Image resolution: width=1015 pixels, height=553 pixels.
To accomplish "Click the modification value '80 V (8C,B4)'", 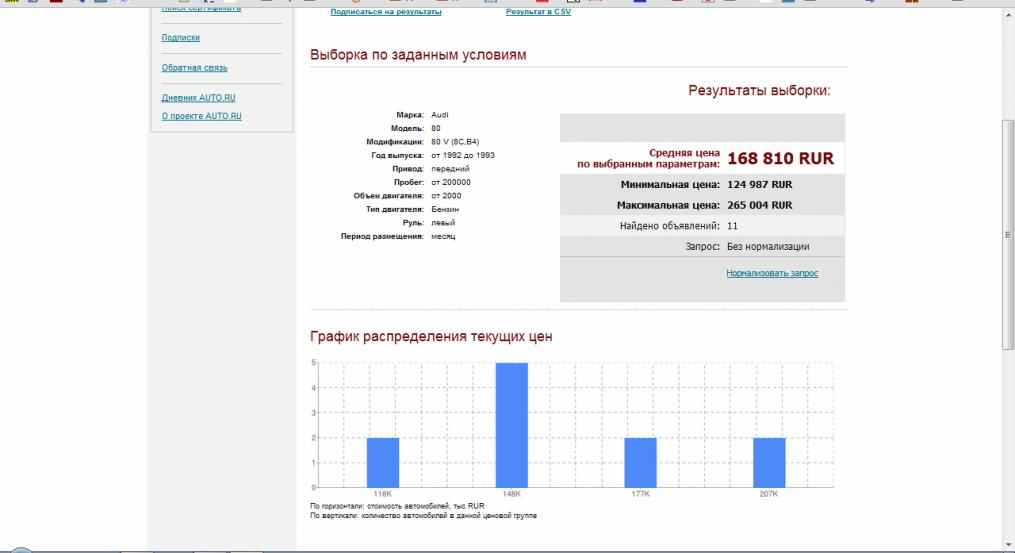I will click(x=455, y=142).
